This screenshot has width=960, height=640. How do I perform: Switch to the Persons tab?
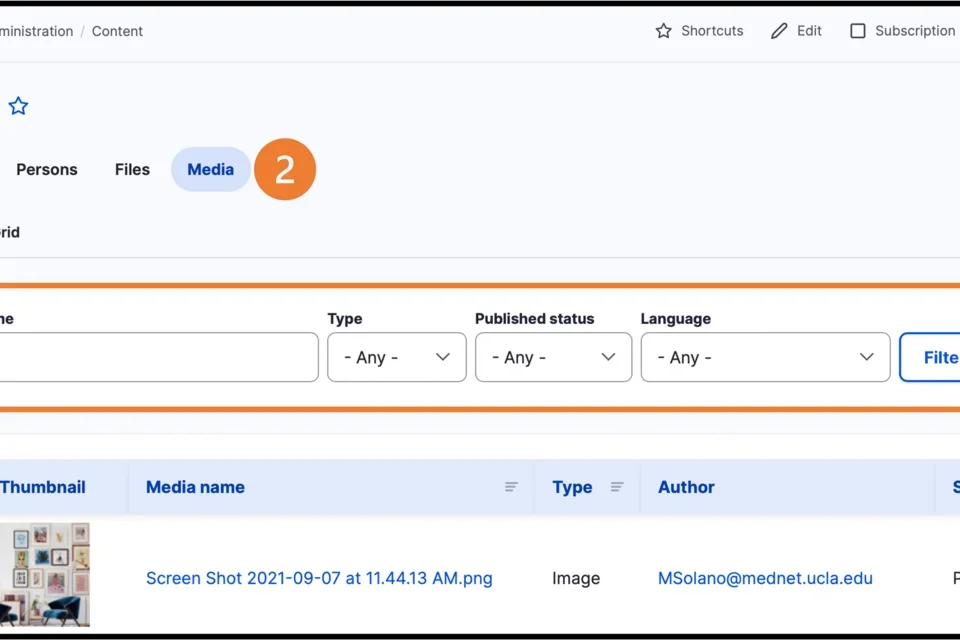[47, 169]
